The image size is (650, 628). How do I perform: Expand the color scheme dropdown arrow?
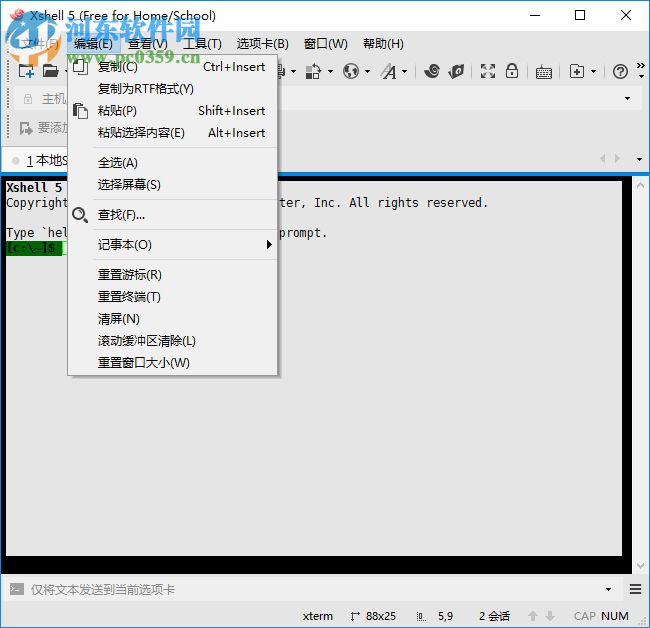(330, 72)
